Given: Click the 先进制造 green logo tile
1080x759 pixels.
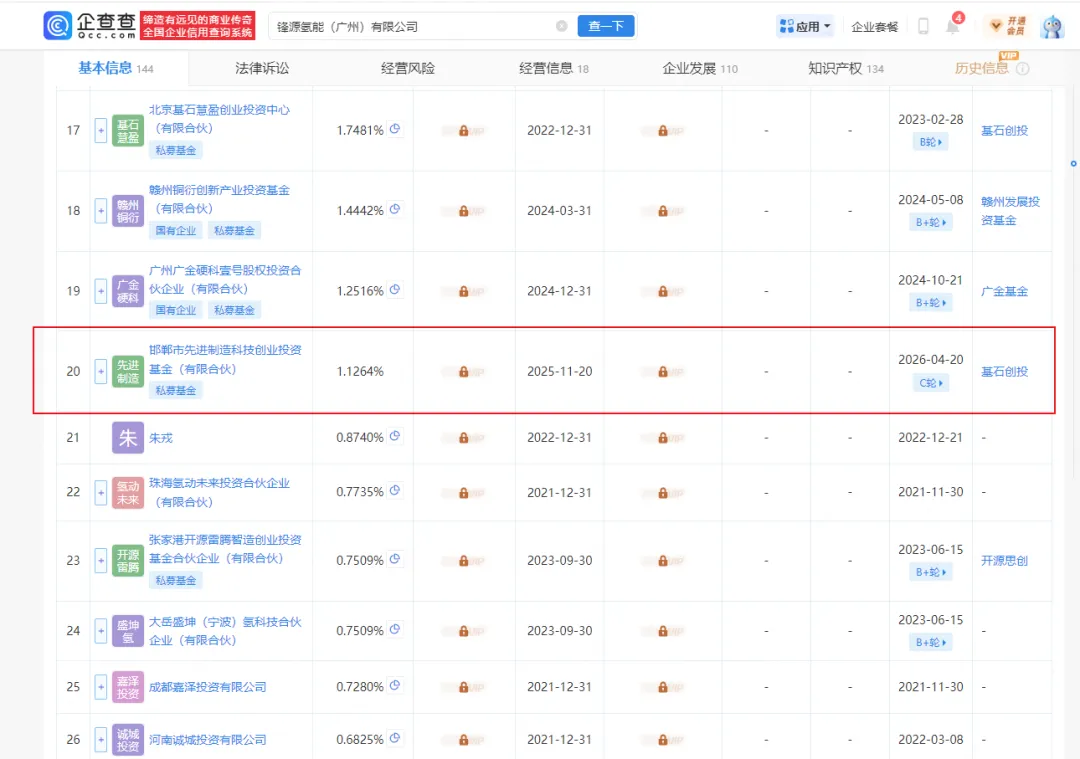Looking at the screenshot, I should (x=127, y=371).
